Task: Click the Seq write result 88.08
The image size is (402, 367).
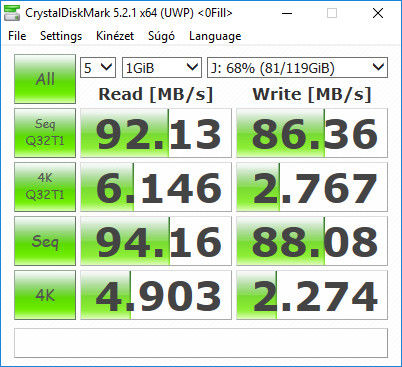Action: point(312,241)
